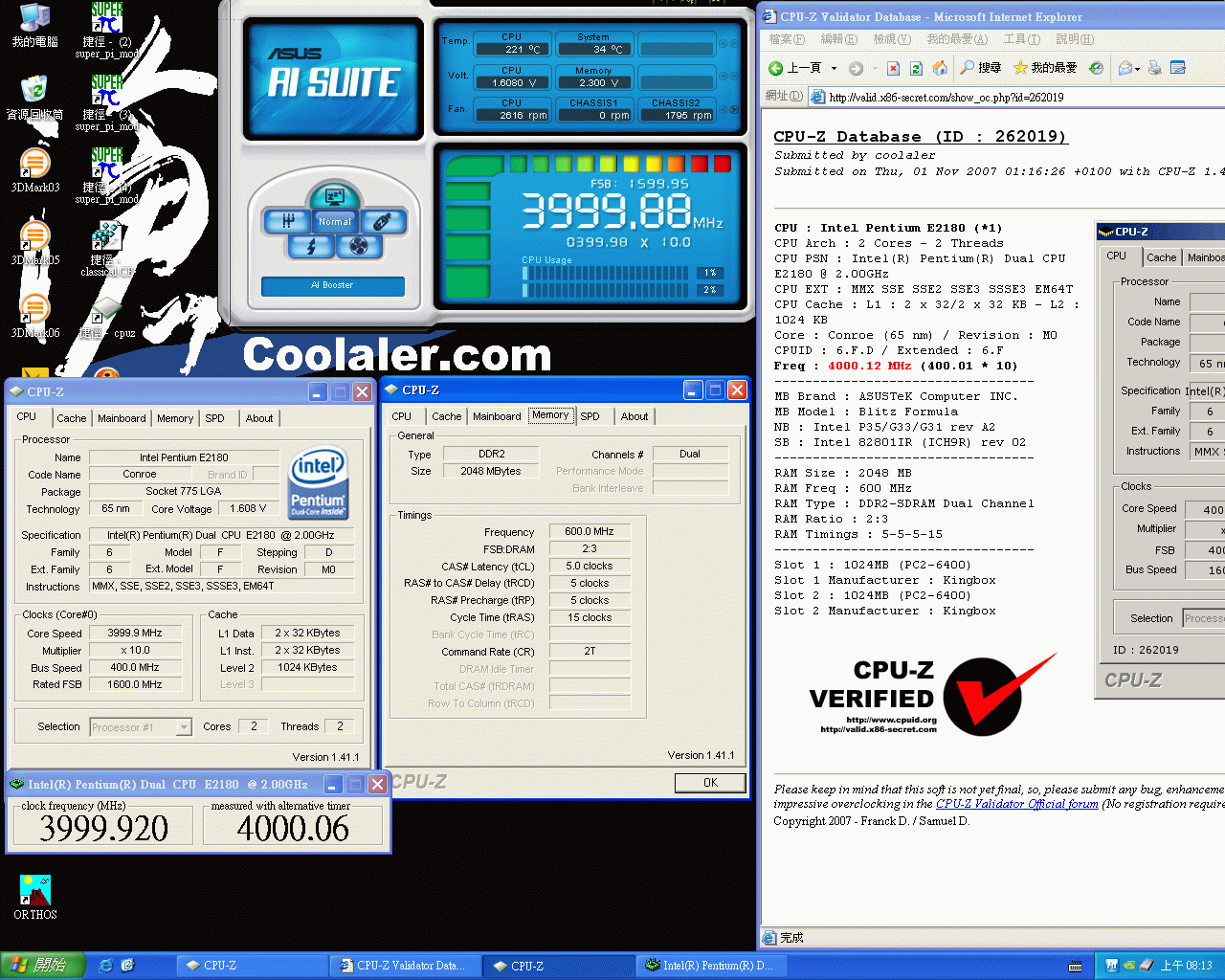Viewport: 1225px width, 980px height.
Task: Open CPU-Z Validator Official forum link
Action: 1016,804
